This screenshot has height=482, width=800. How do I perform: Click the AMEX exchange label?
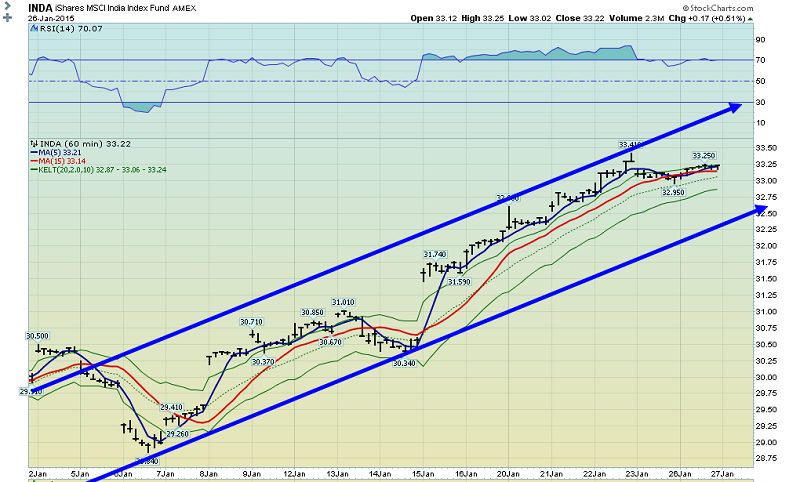pos(184,9)
